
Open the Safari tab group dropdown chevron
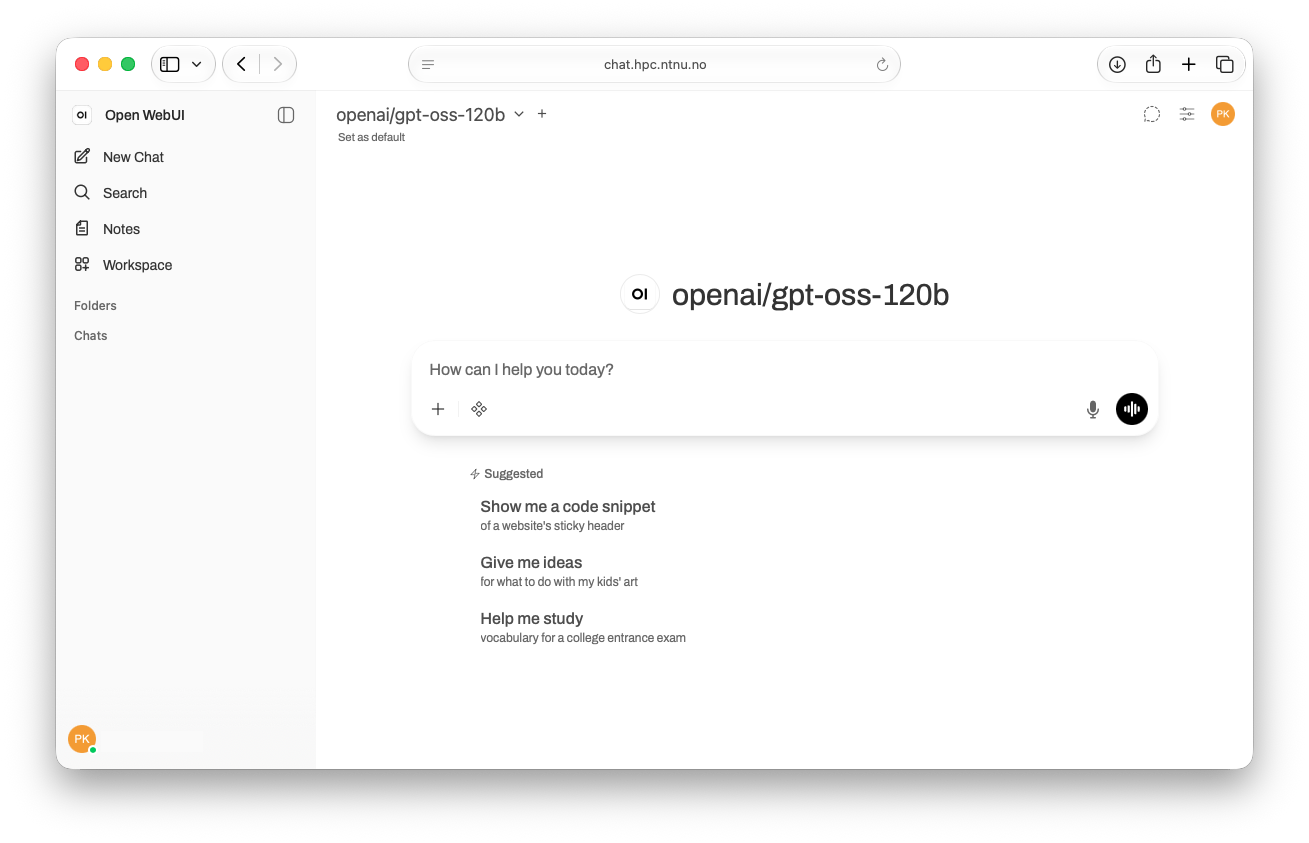pyautogui.click(x=197, y=64)
